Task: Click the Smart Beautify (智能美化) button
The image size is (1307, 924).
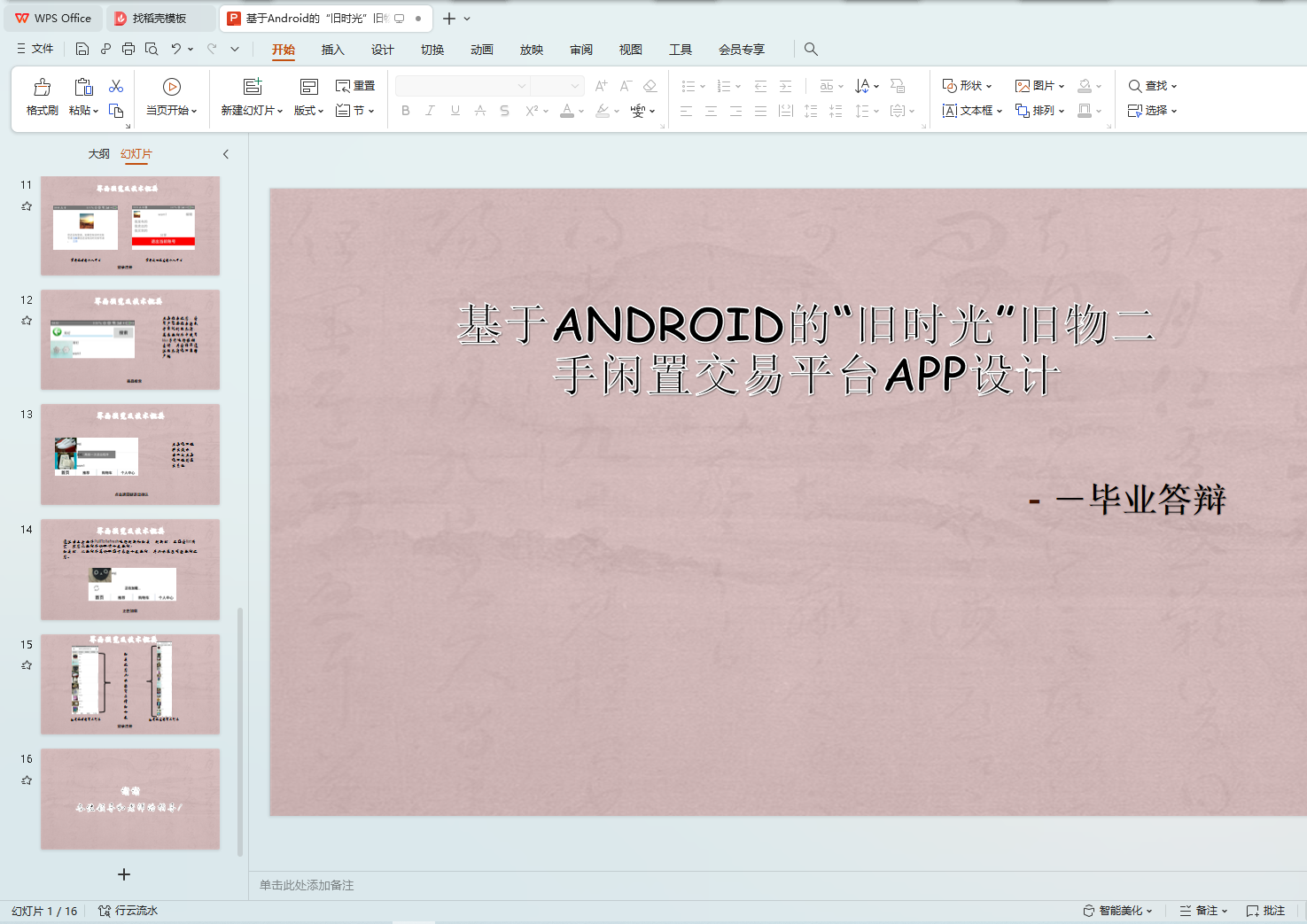Action: [1117, 911]
